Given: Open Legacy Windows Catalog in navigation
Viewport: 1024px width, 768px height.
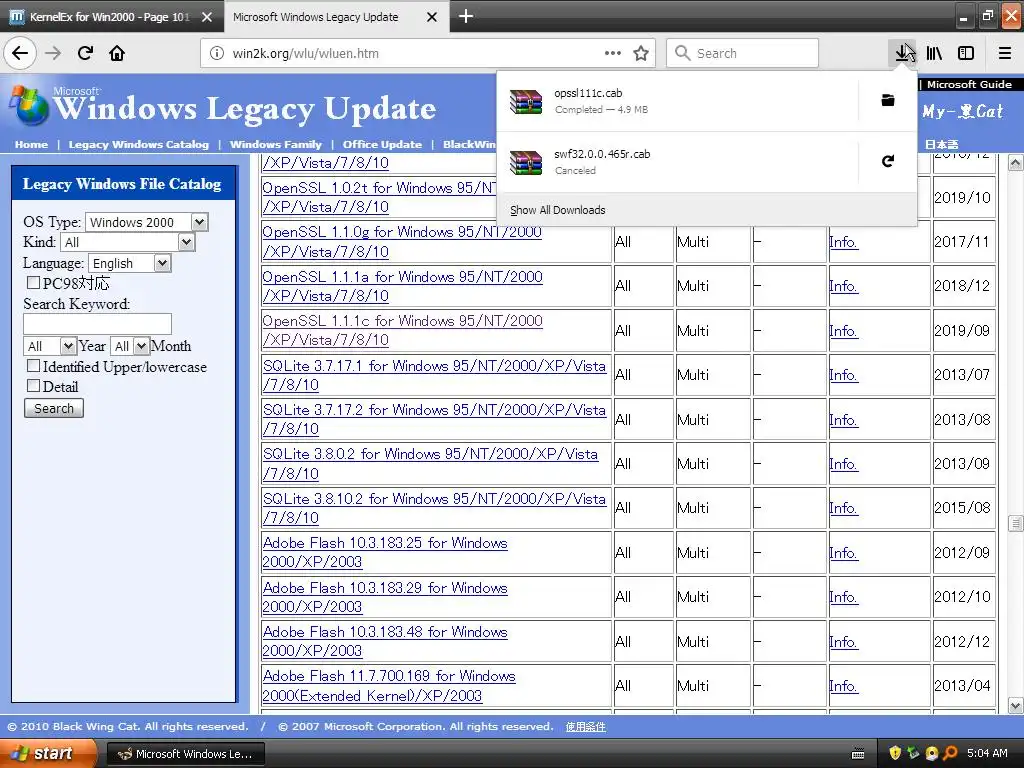Looking at the screenshot, I should pyautogui.click(x=138, y=144).
